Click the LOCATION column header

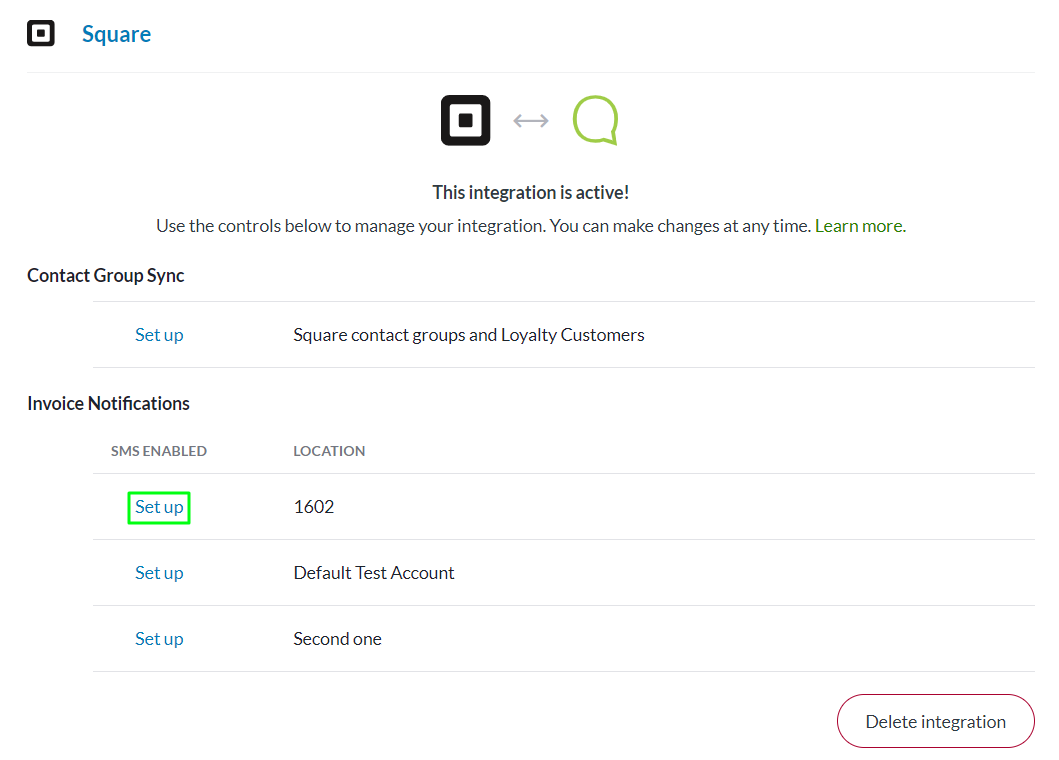[329, 451]
